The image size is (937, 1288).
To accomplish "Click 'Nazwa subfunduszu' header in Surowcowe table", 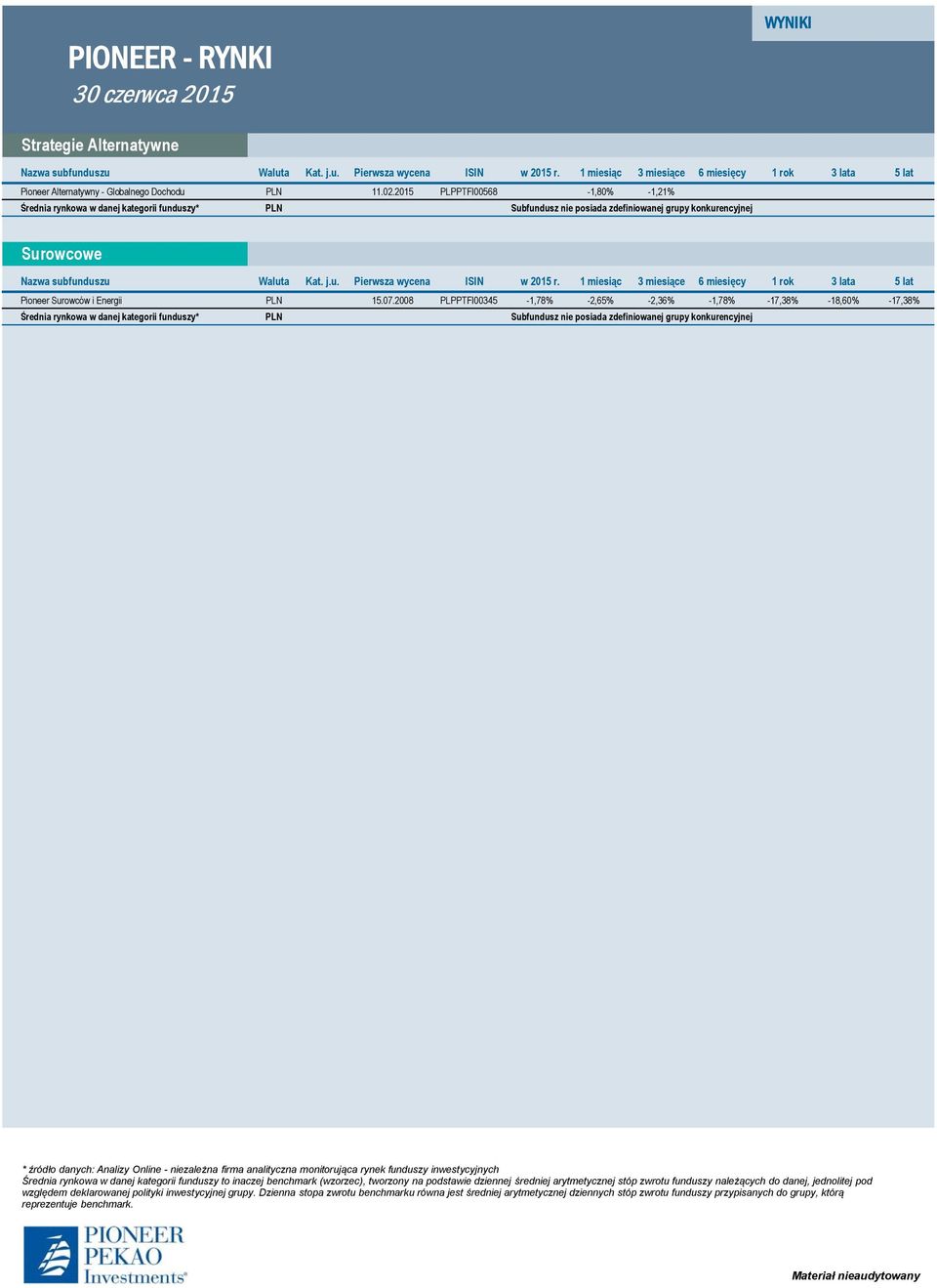I will (65, 281).
